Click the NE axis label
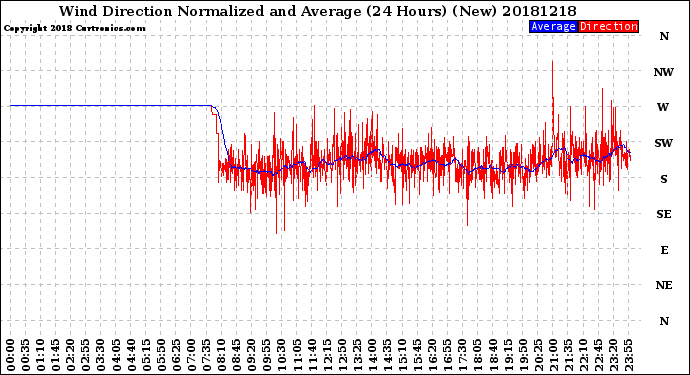The width and height of the screenshot is (690, 375). pos(664,286)
